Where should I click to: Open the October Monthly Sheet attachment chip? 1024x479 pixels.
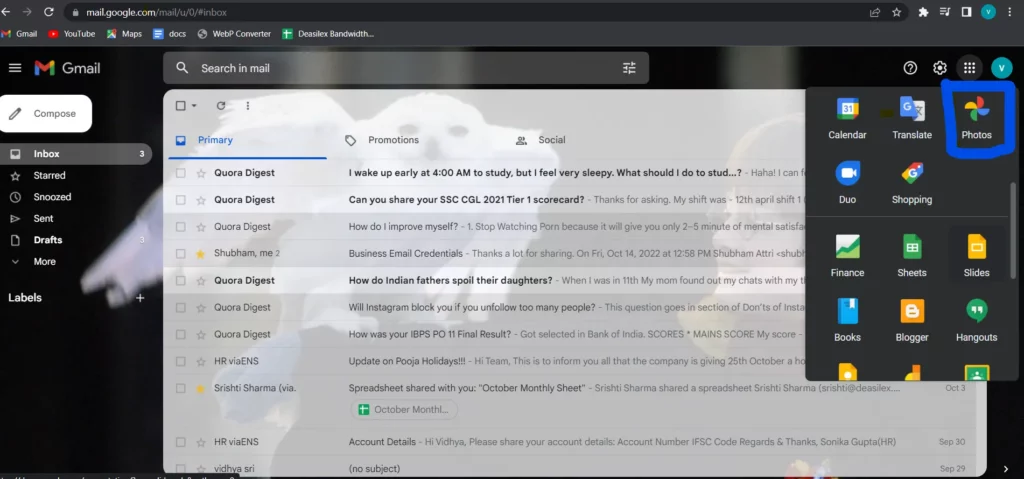click(x=404, y=410)
